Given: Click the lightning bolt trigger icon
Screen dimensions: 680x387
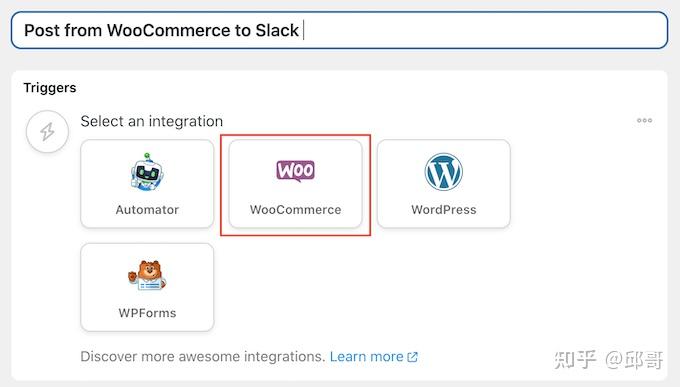Looking at the screenshot, I should tap(47, 131).
